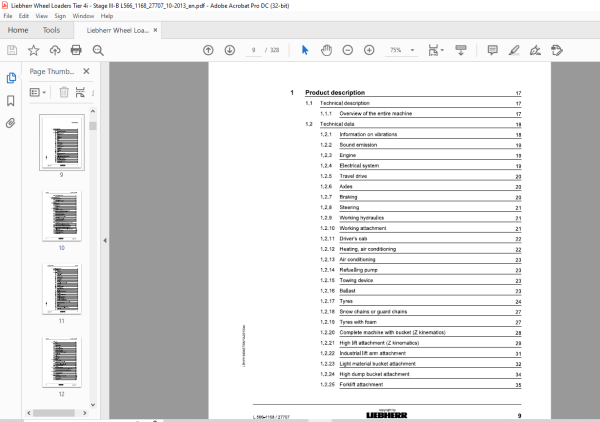Screen dimensions: 600x422
Task: Click the delete pages trash icon
Action: point(64,92)
